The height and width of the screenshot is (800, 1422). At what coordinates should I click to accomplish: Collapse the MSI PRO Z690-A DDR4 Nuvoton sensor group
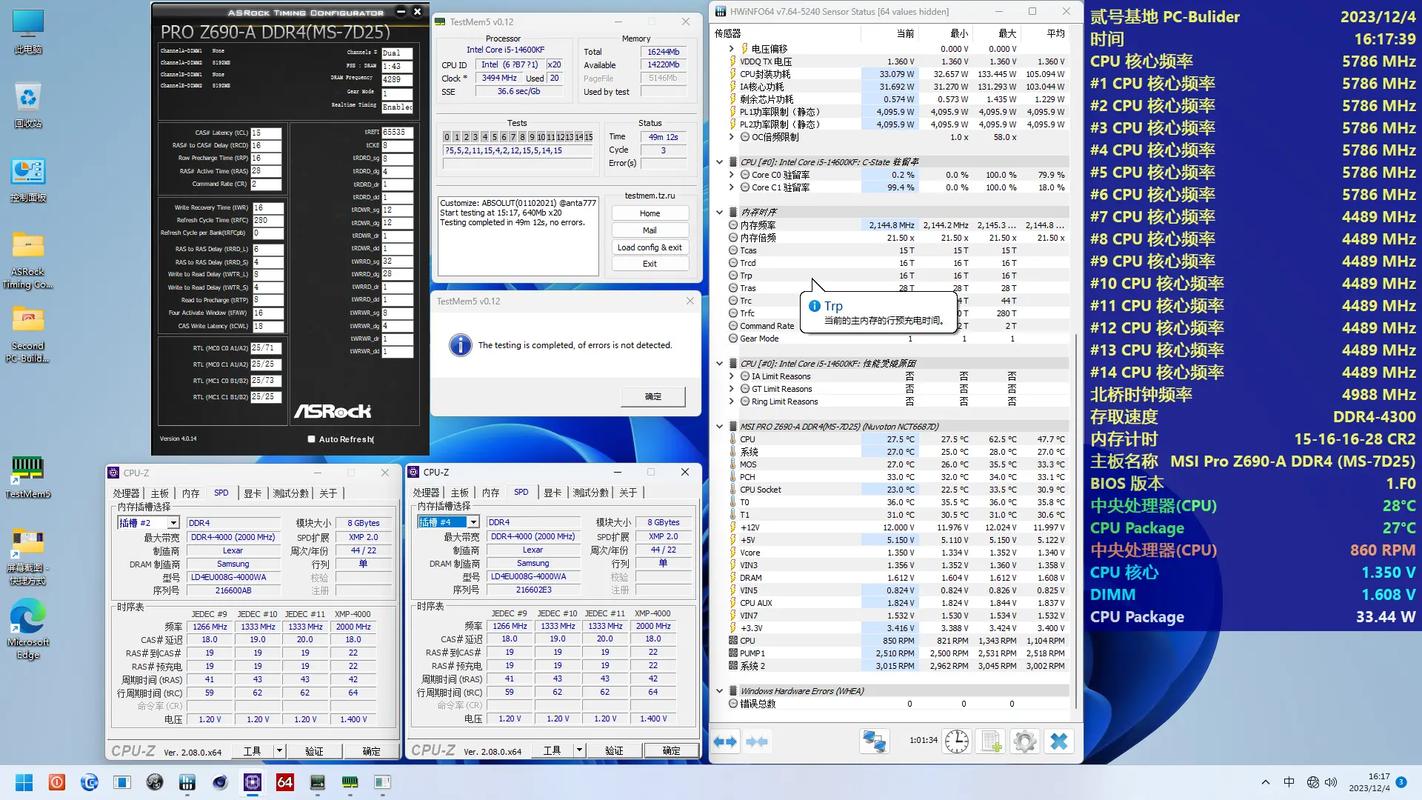pyautogui.click(x=719, y=426)
